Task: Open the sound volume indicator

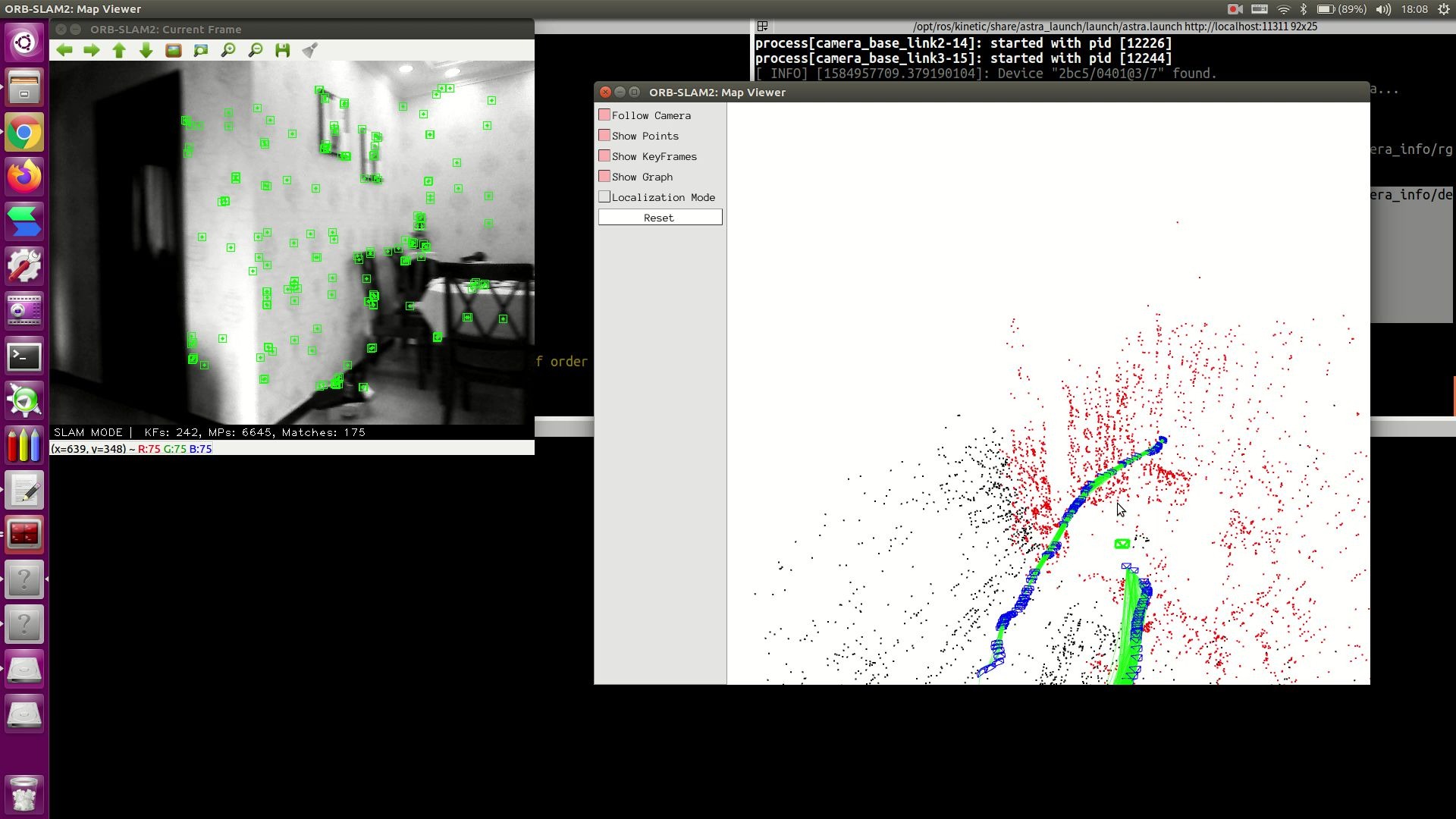Action: 1383,9
